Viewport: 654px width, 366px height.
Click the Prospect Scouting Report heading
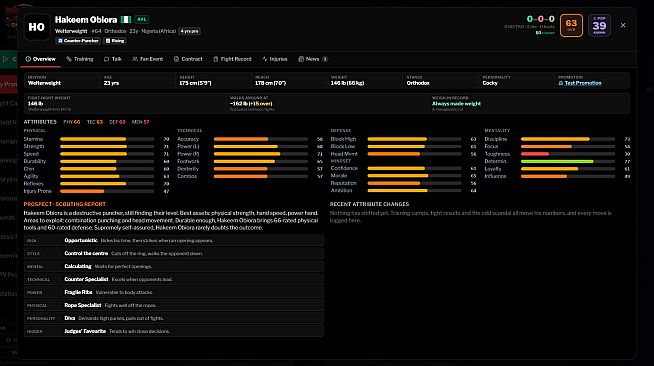(65, 204)
